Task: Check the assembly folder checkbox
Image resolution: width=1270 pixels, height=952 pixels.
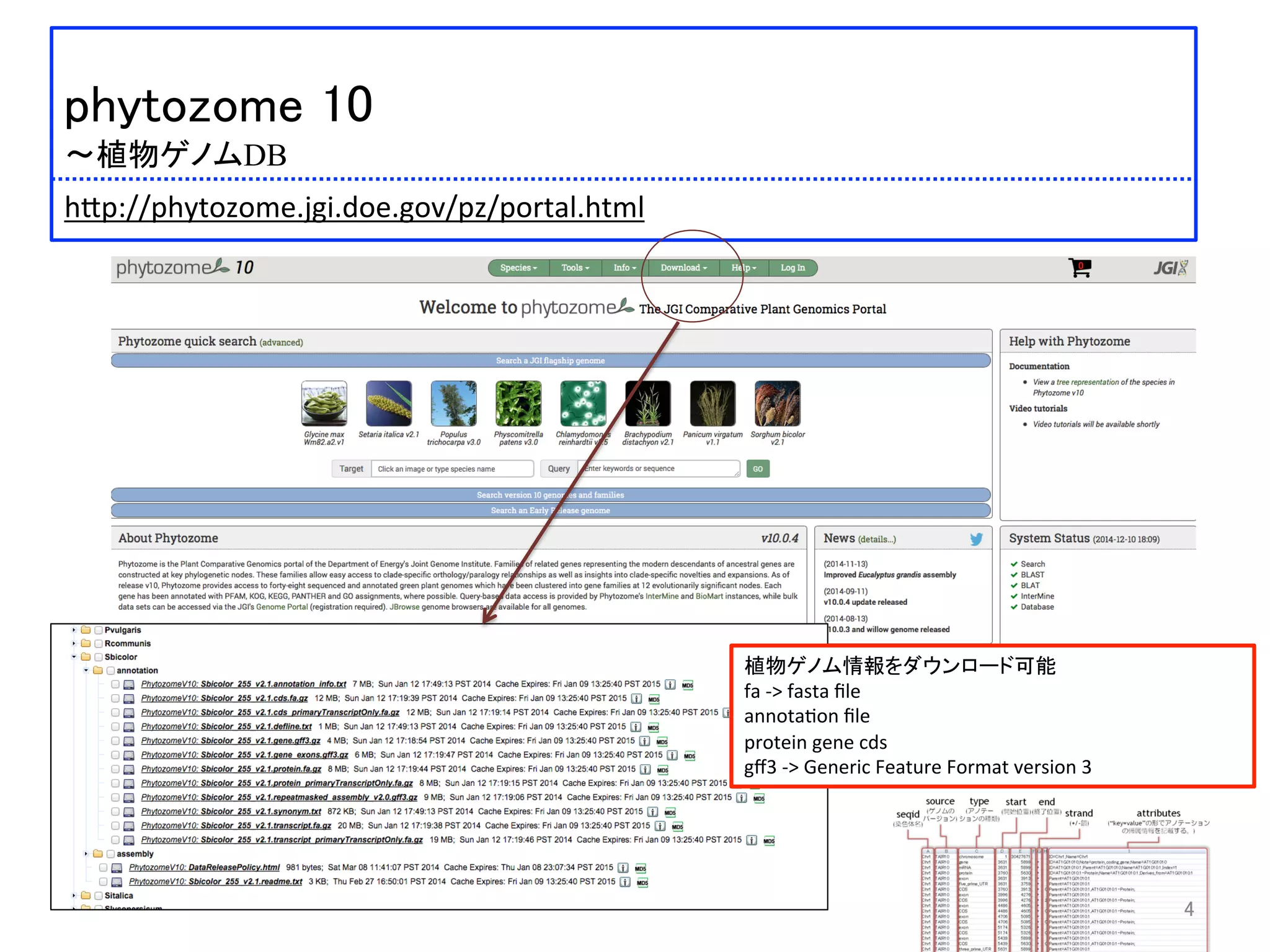Action: click(110, 854)
